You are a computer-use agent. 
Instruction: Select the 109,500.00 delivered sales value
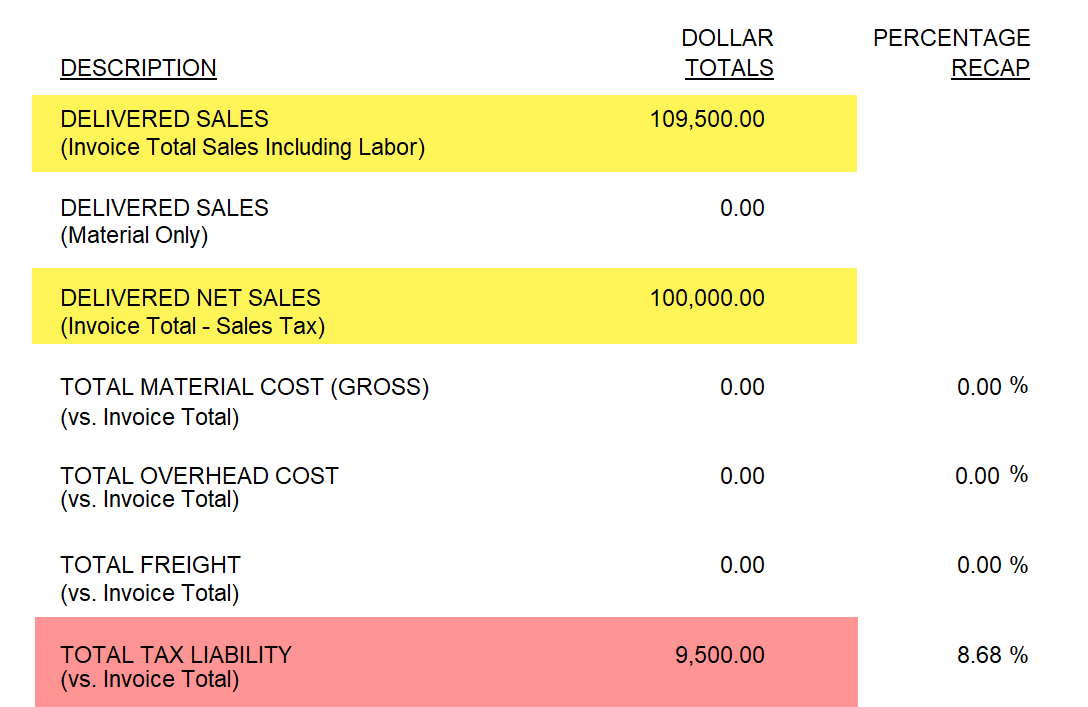[707, 119]
